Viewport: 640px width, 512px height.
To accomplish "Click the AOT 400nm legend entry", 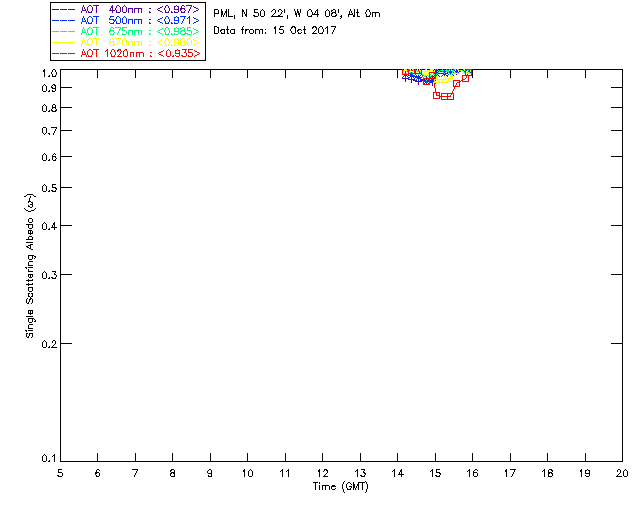I will coord(126,9).
